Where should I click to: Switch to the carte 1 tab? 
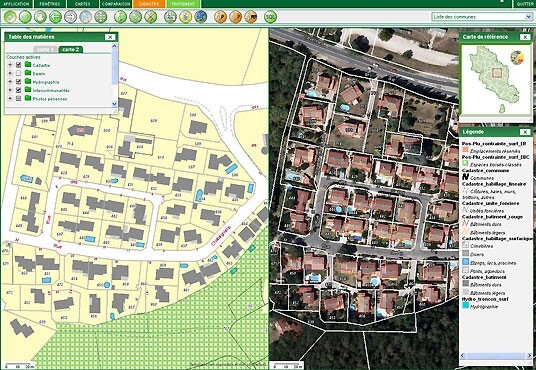45,50
